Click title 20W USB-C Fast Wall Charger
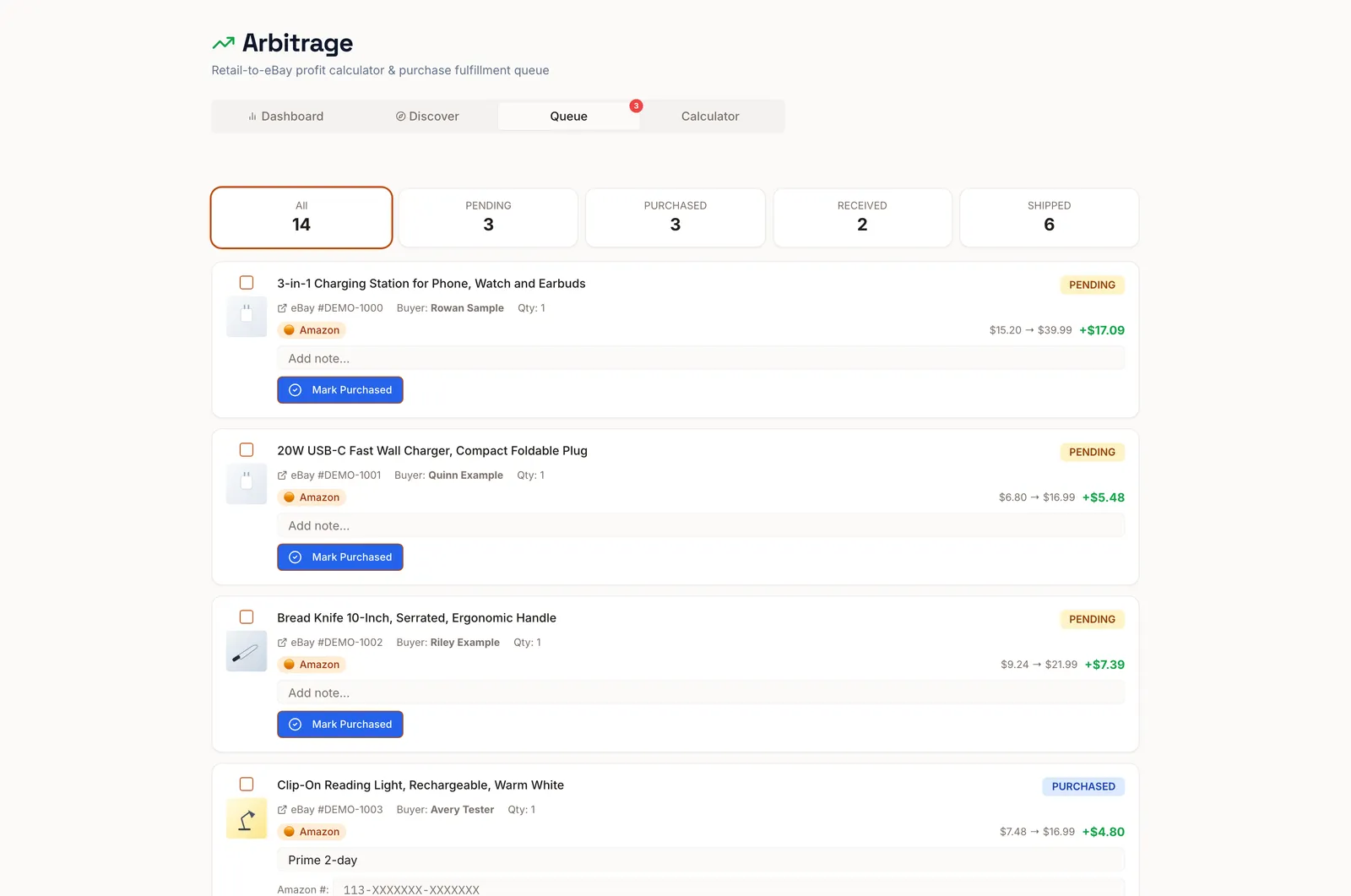 [x=432, y=451]
